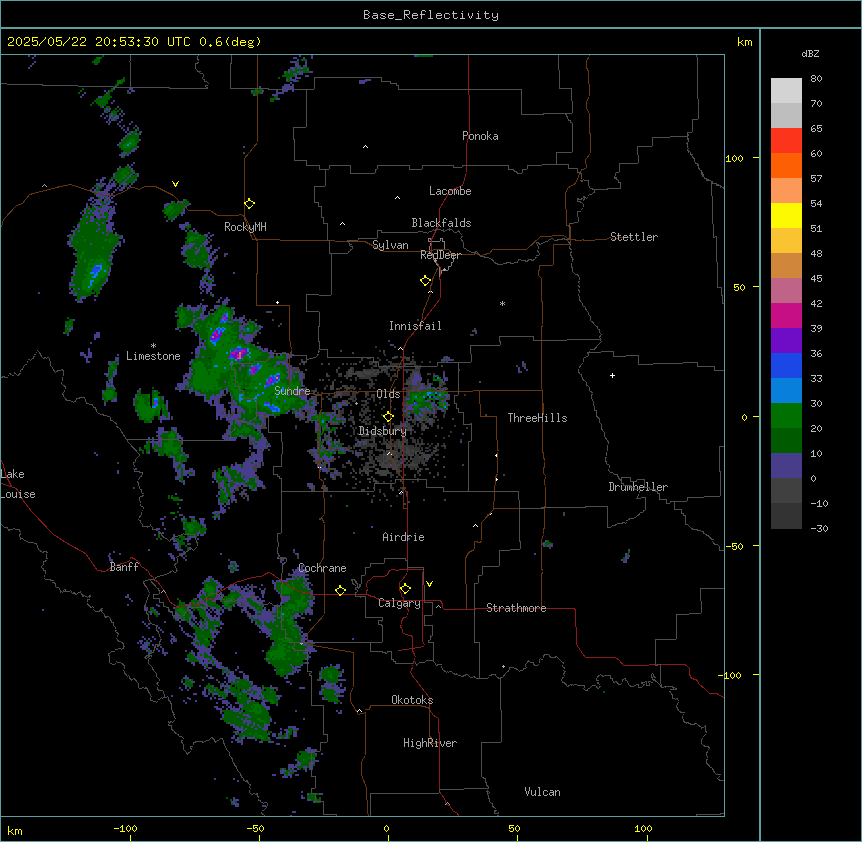862x842 pixels.
Task: Select the magenta 39-42 dBZ legend swatch
Action: (x=786, y=315)
